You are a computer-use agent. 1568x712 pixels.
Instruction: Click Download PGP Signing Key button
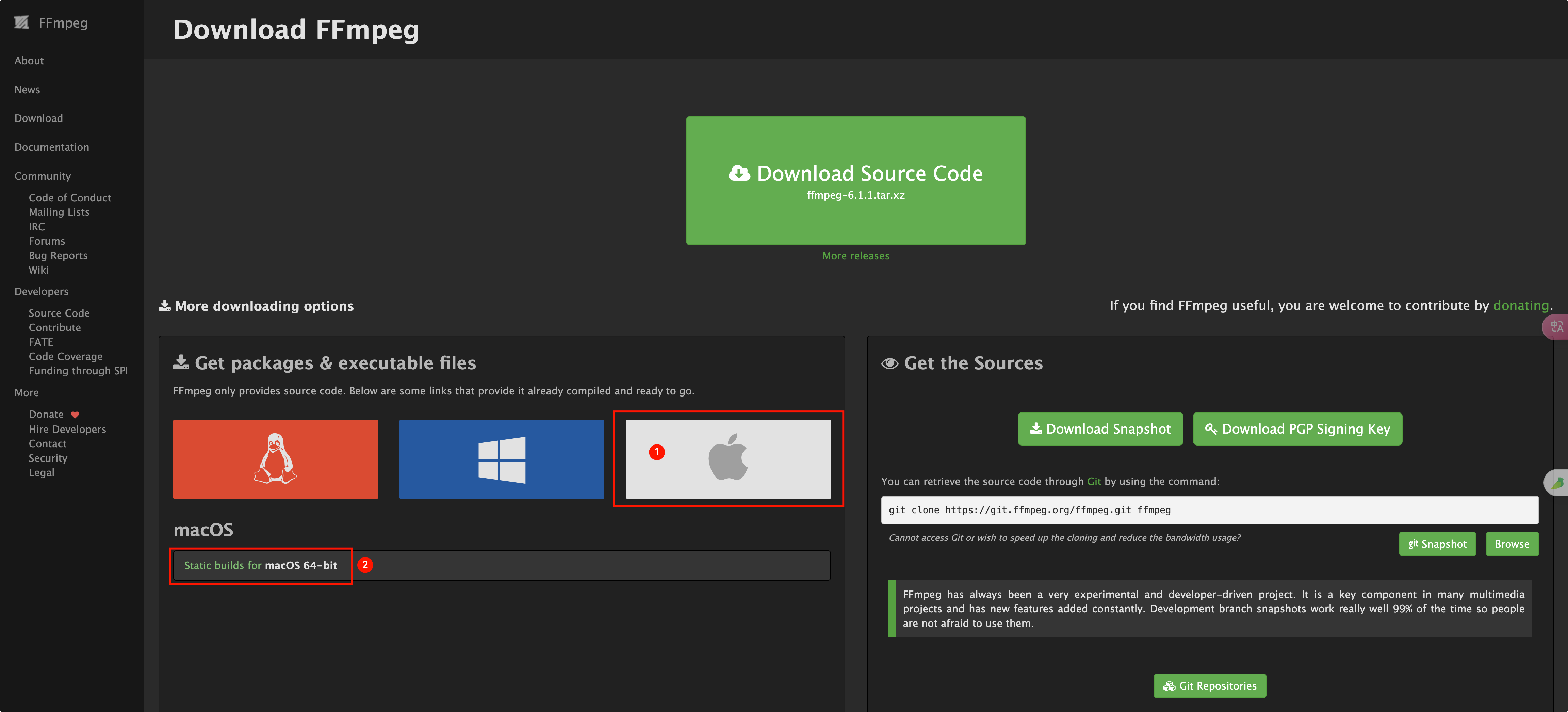point(1297,429)
